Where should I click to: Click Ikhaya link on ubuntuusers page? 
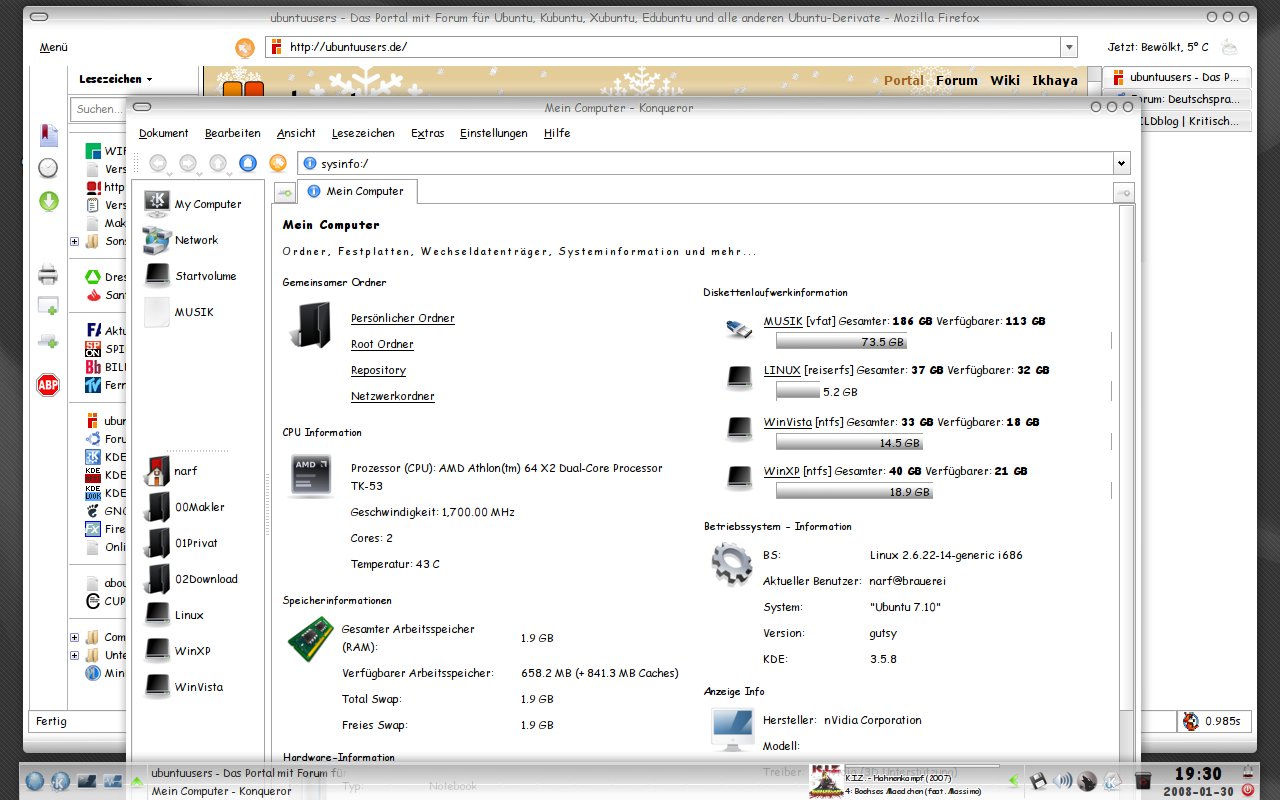click(x=1055, y=81)
